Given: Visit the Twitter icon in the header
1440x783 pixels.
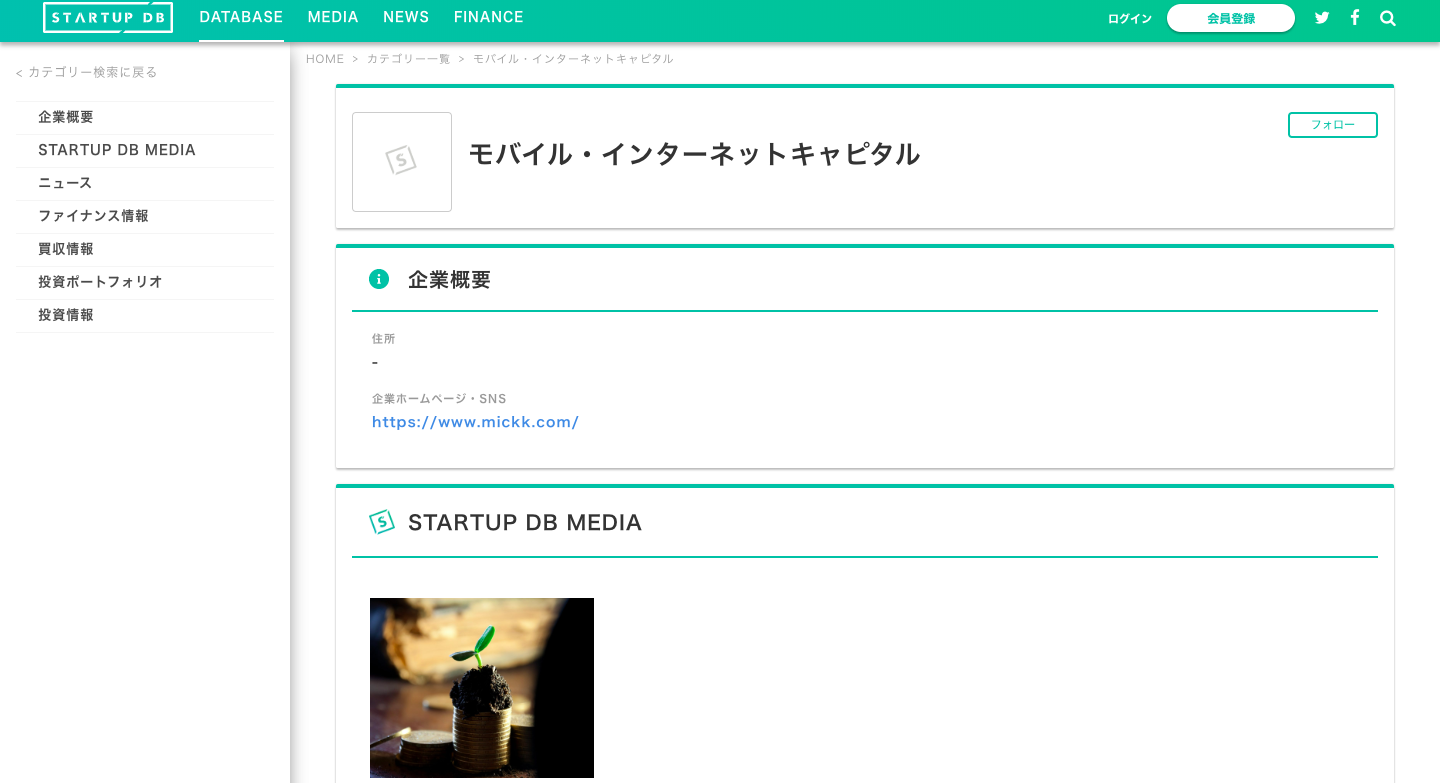Looking at the screenshot, I should [1322, 17].
